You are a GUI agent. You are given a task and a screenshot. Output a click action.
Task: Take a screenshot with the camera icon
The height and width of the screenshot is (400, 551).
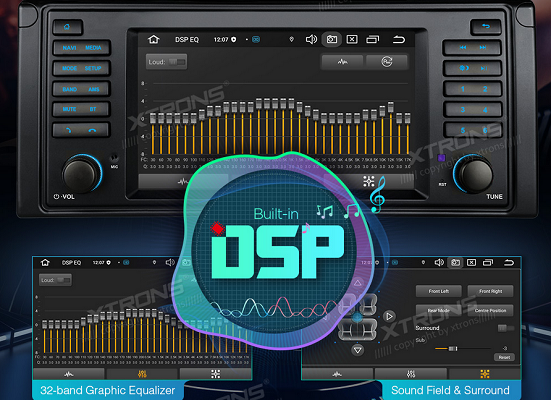[x=331, y=39]
